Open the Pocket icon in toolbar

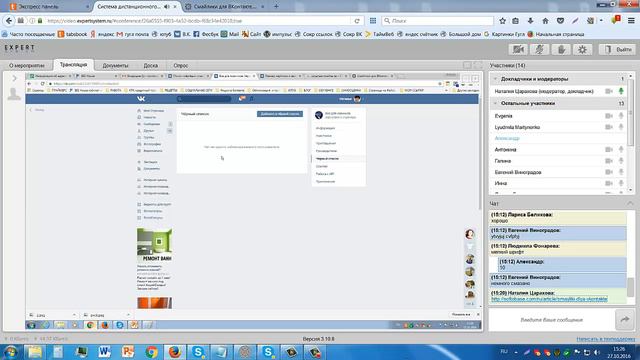pos(560,20)
